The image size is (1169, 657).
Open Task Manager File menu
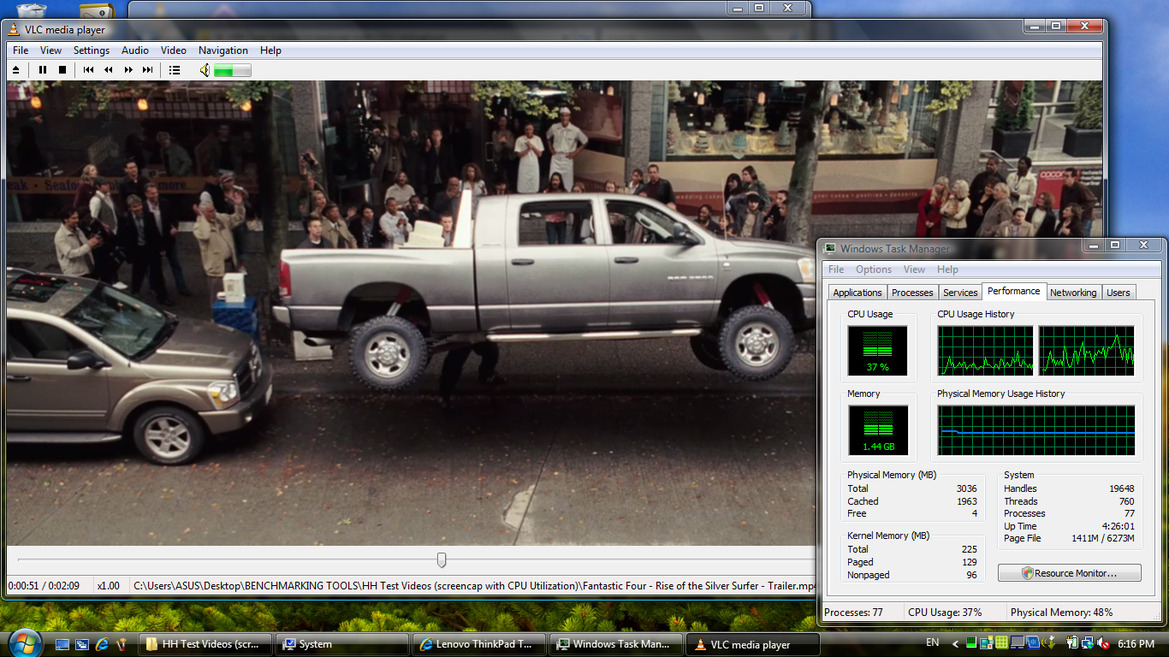click(836, 269)
